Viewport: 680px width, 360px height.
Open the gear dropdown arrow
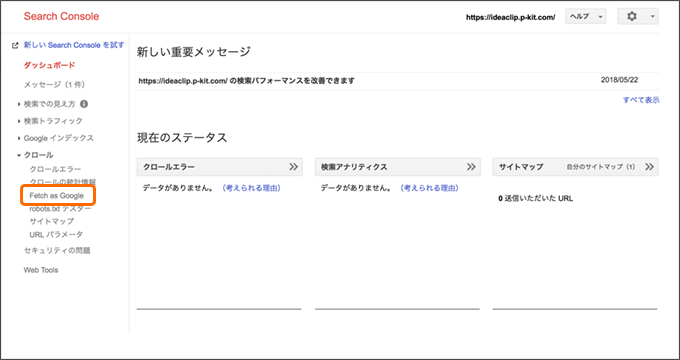point(652,17)
